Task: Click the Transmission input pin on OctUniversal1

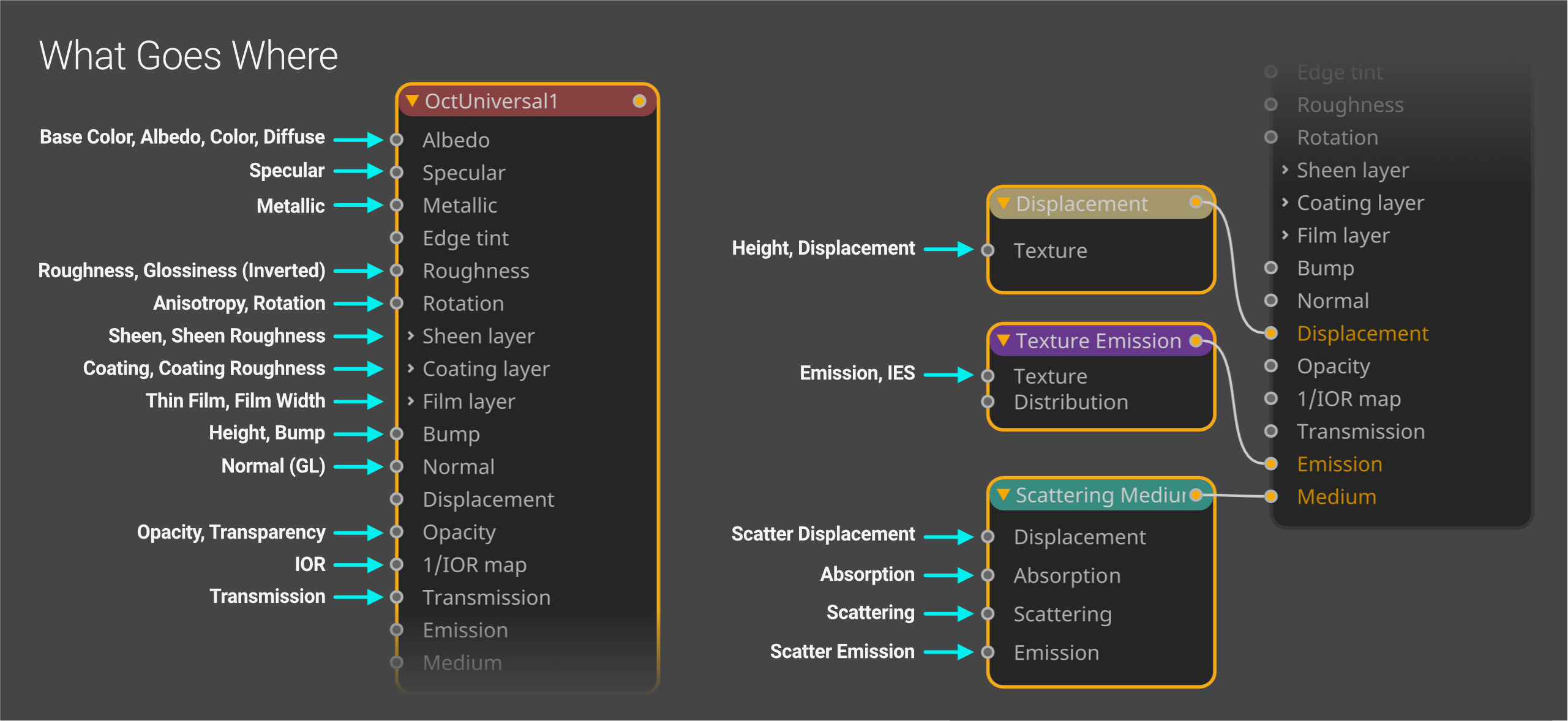Action: point(397,597)
